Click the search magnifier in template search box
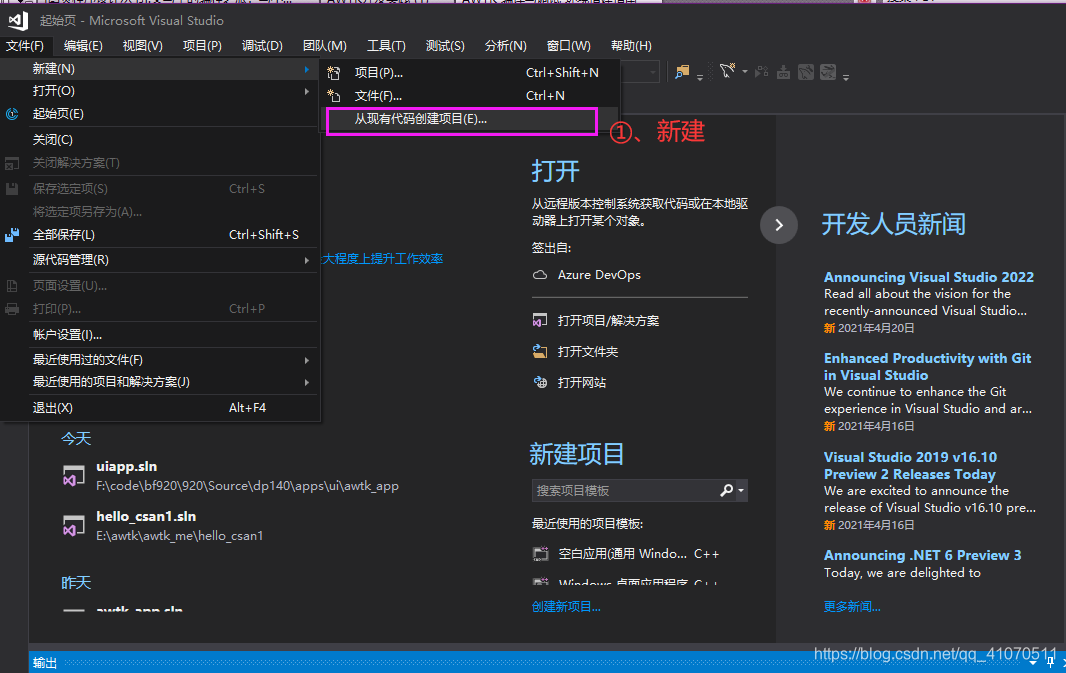This screenshot has width=1066, height=673. tap(726, 490)
